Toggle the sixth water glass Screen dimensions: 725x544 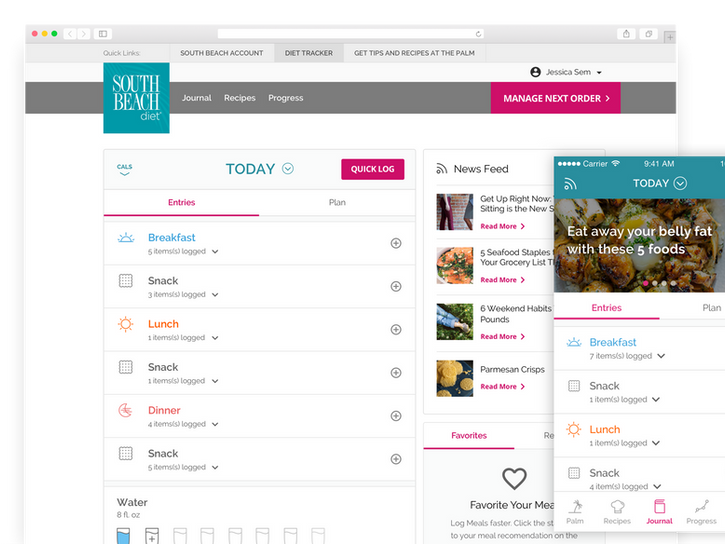(262, 536)
